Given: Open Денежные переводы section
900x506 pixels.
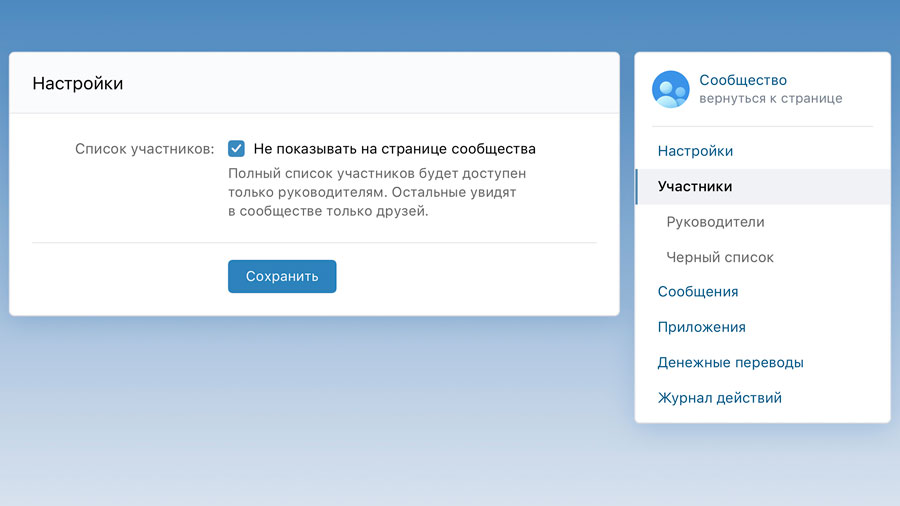Looking at the screenshot, I should pyautogui.click(x=731, y=363).
